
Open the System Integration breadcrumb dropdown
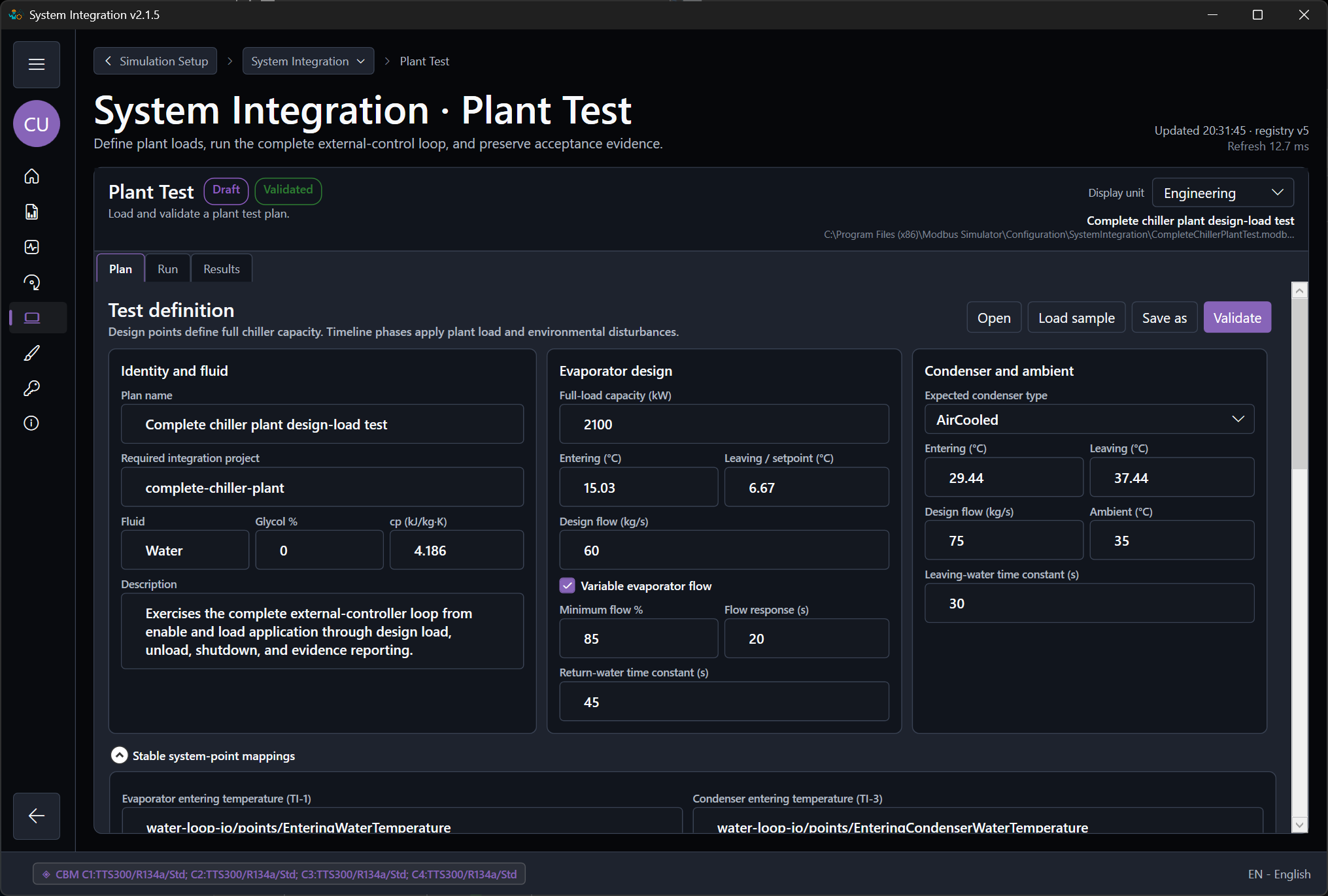(309, 61)
